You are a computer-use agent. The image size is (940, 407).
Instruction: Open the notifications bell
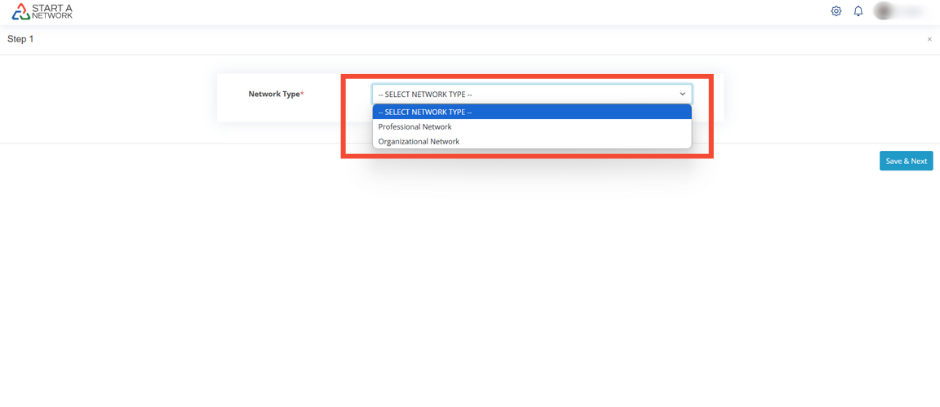(x=858, y=11)
